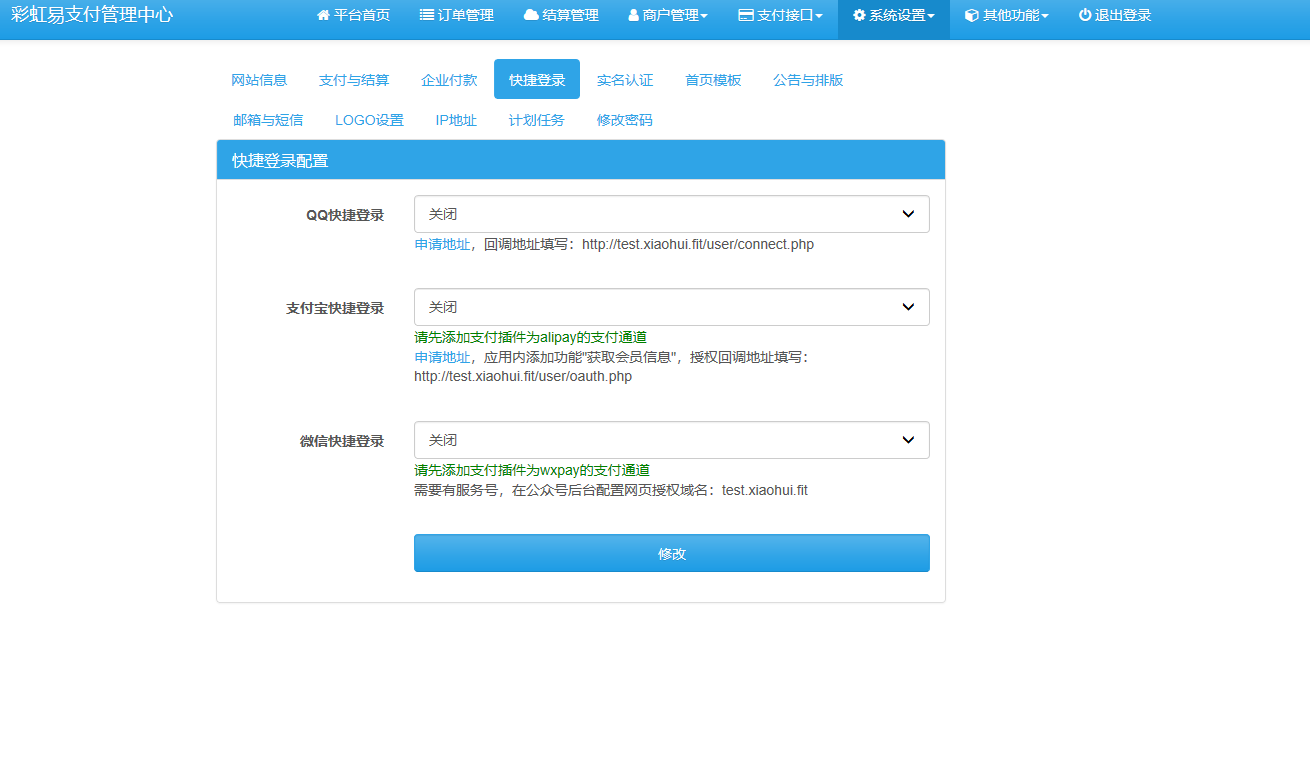
Task: Open the QQ快捷登录 dropdown
Action: tap(671, 214)
